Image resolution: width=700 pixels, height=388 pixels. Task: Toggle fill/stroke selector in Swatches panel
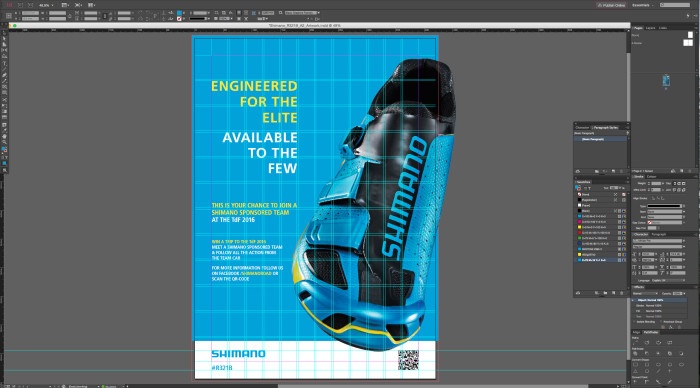click(x=578, y=188)
